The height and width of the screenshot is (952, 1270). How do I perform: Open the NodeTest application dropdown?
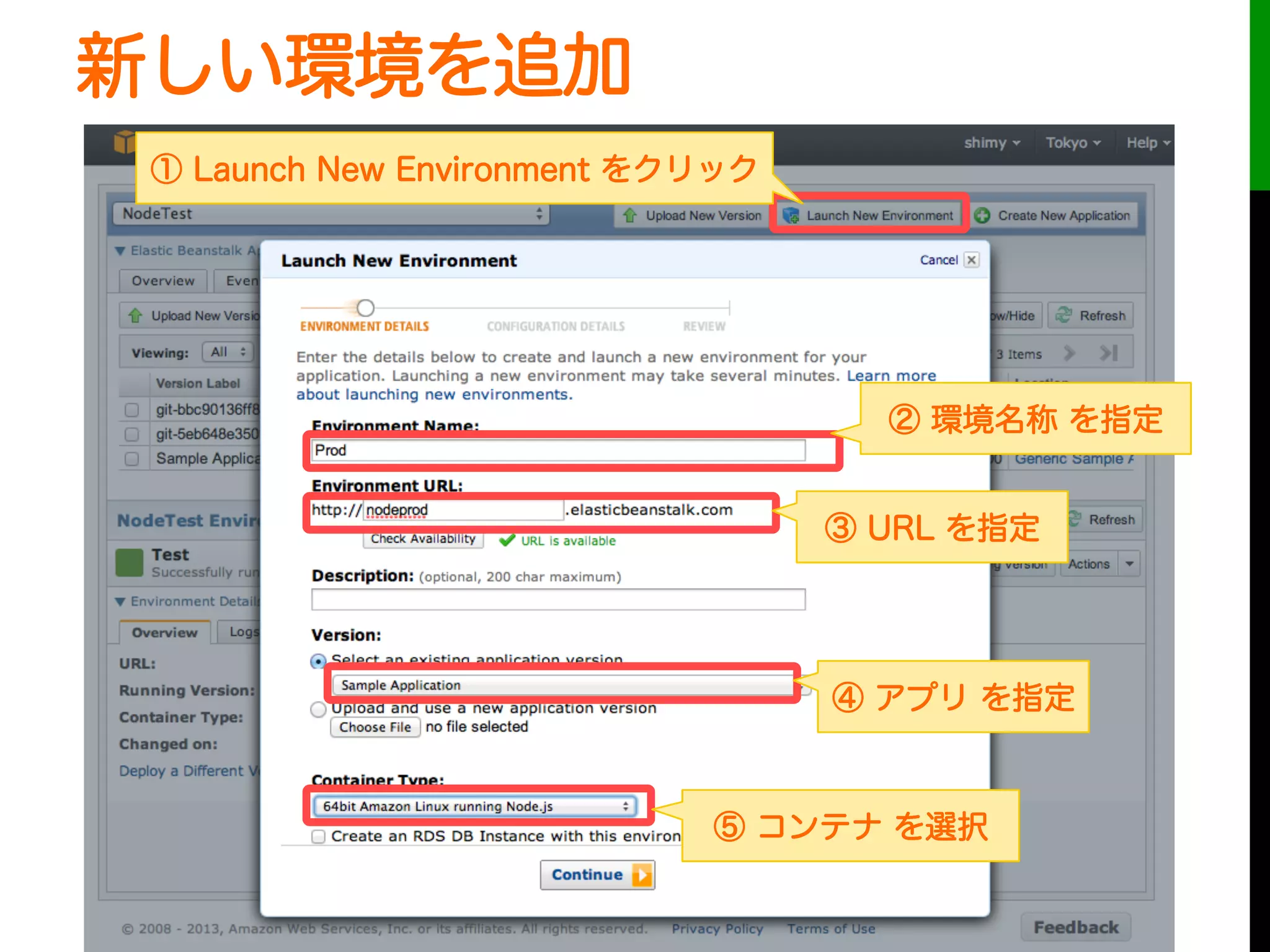pos(331,214)
